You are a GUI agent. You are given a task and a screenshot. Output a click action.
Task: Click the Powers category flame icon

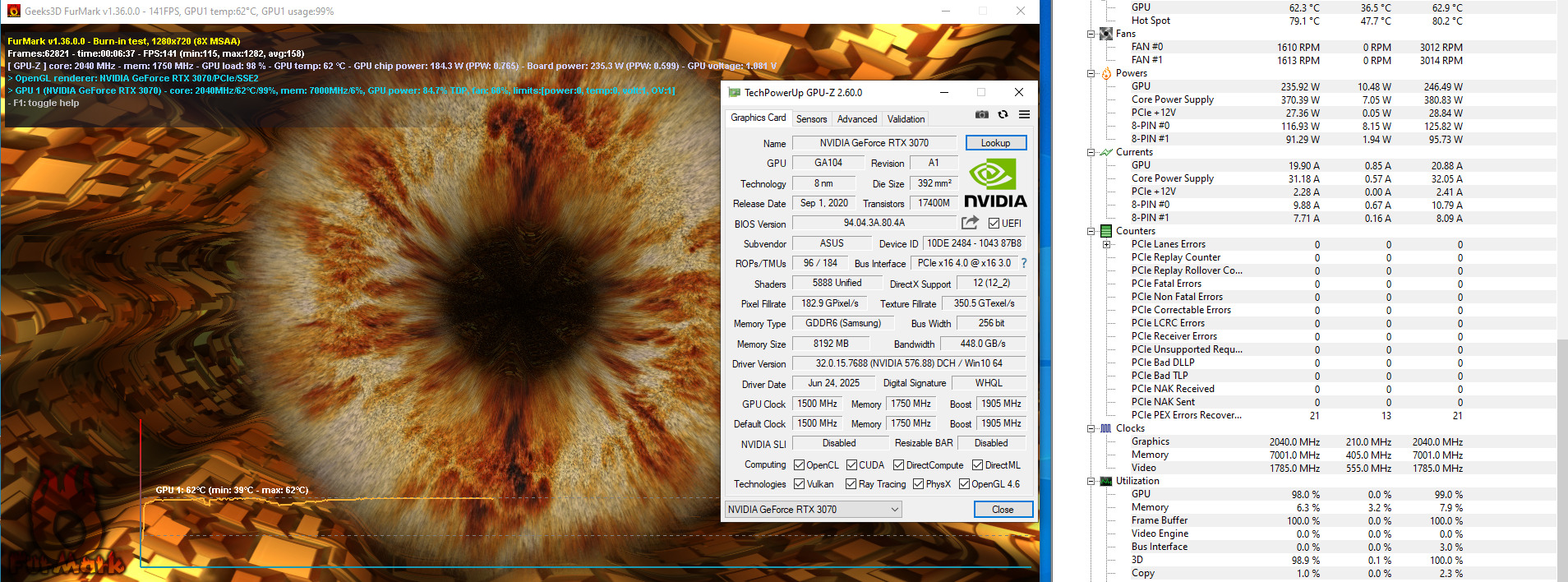1106,73
